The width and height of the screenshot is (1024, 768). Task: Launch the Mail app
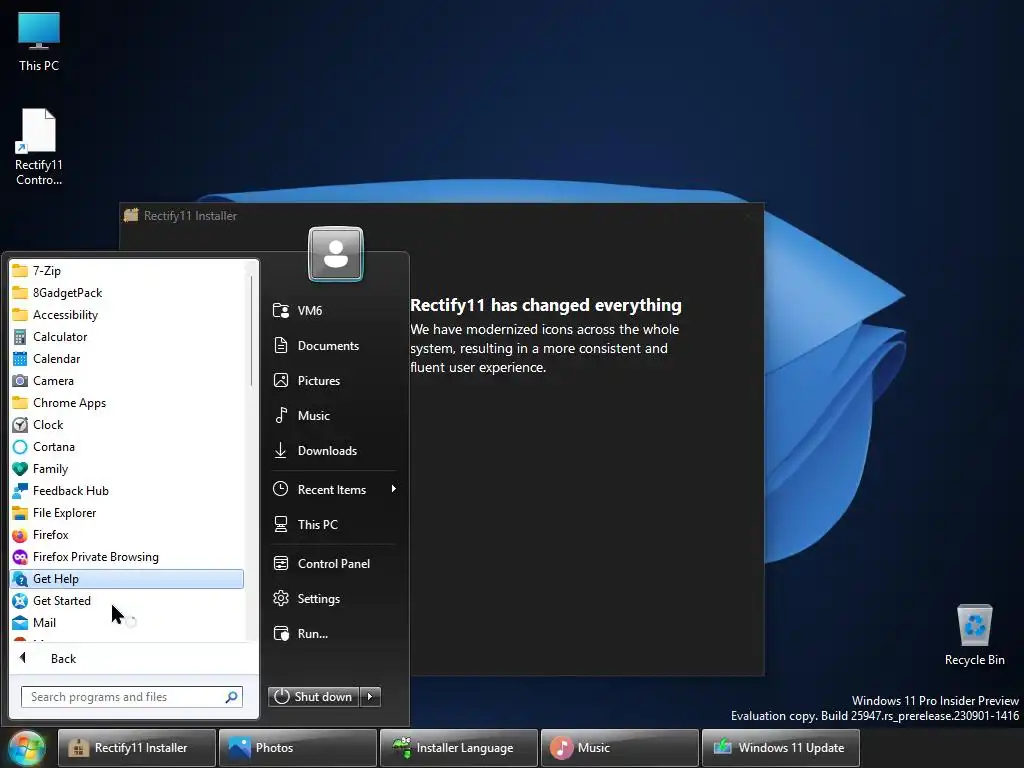(127, 623)
